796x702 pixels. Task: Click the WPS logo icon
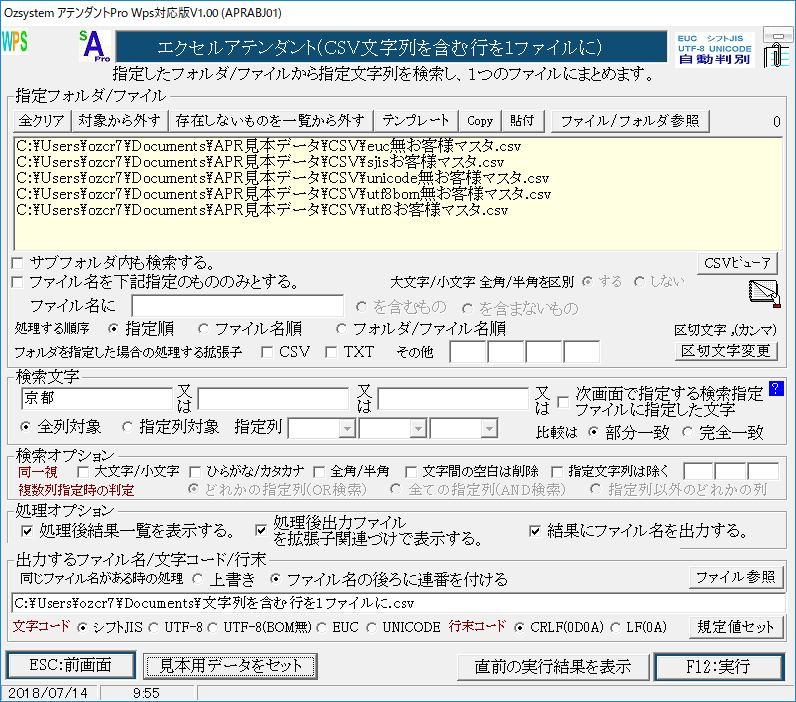(x=15, y=42)
